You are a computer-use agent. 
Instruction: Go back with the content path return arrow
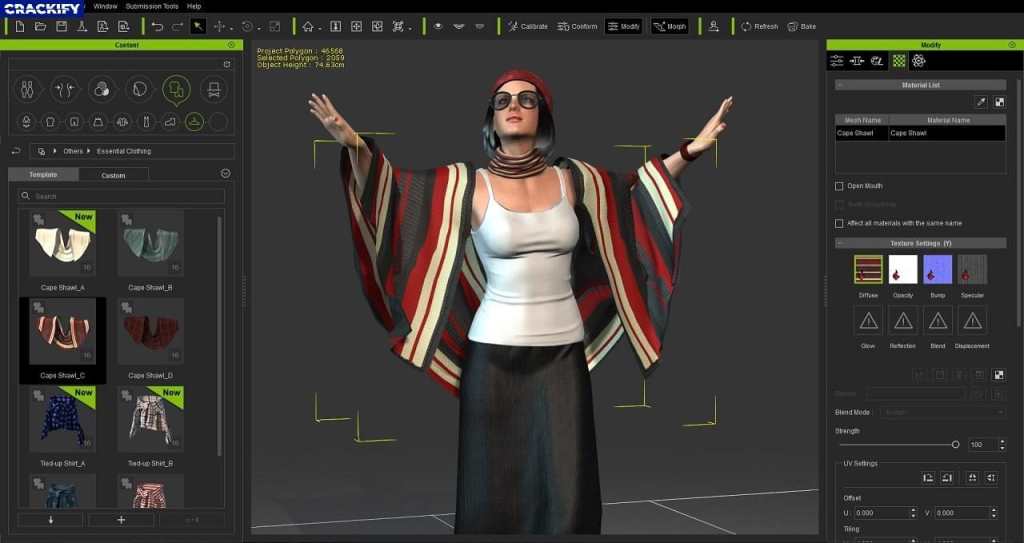coord(17,151)
